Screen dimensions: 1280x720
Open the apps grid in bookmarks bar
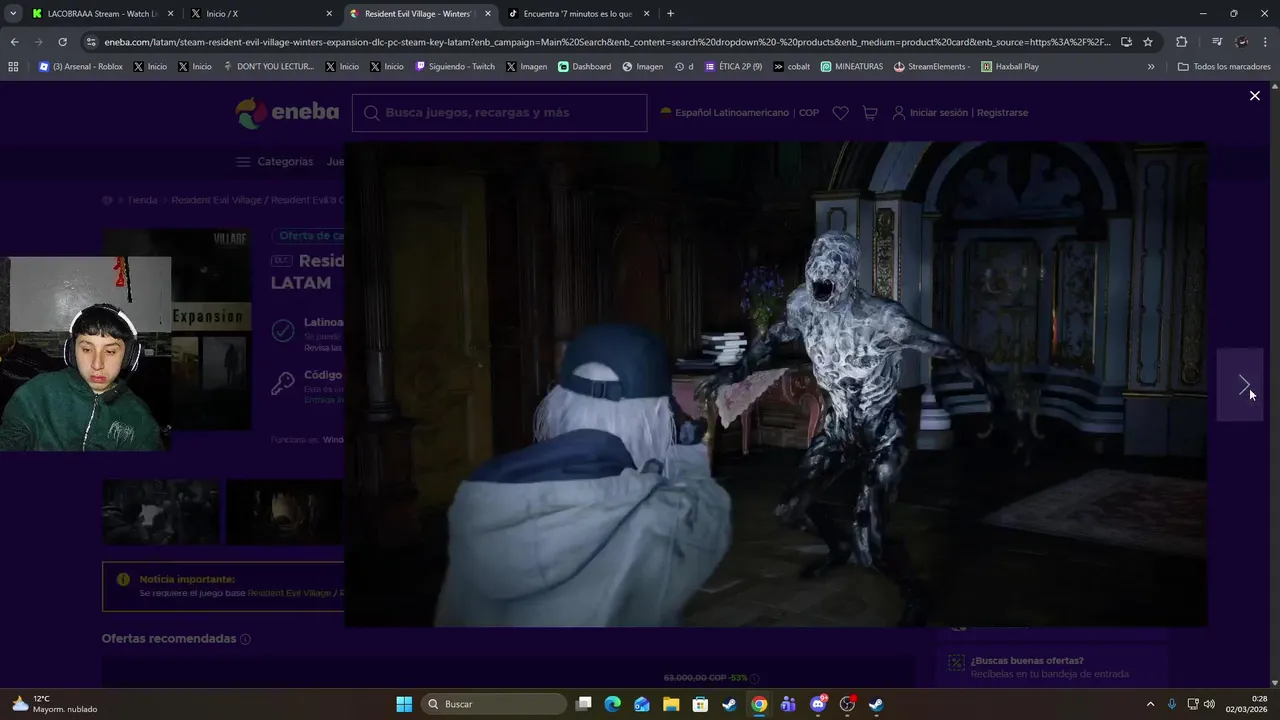click(x=13, y=67)
